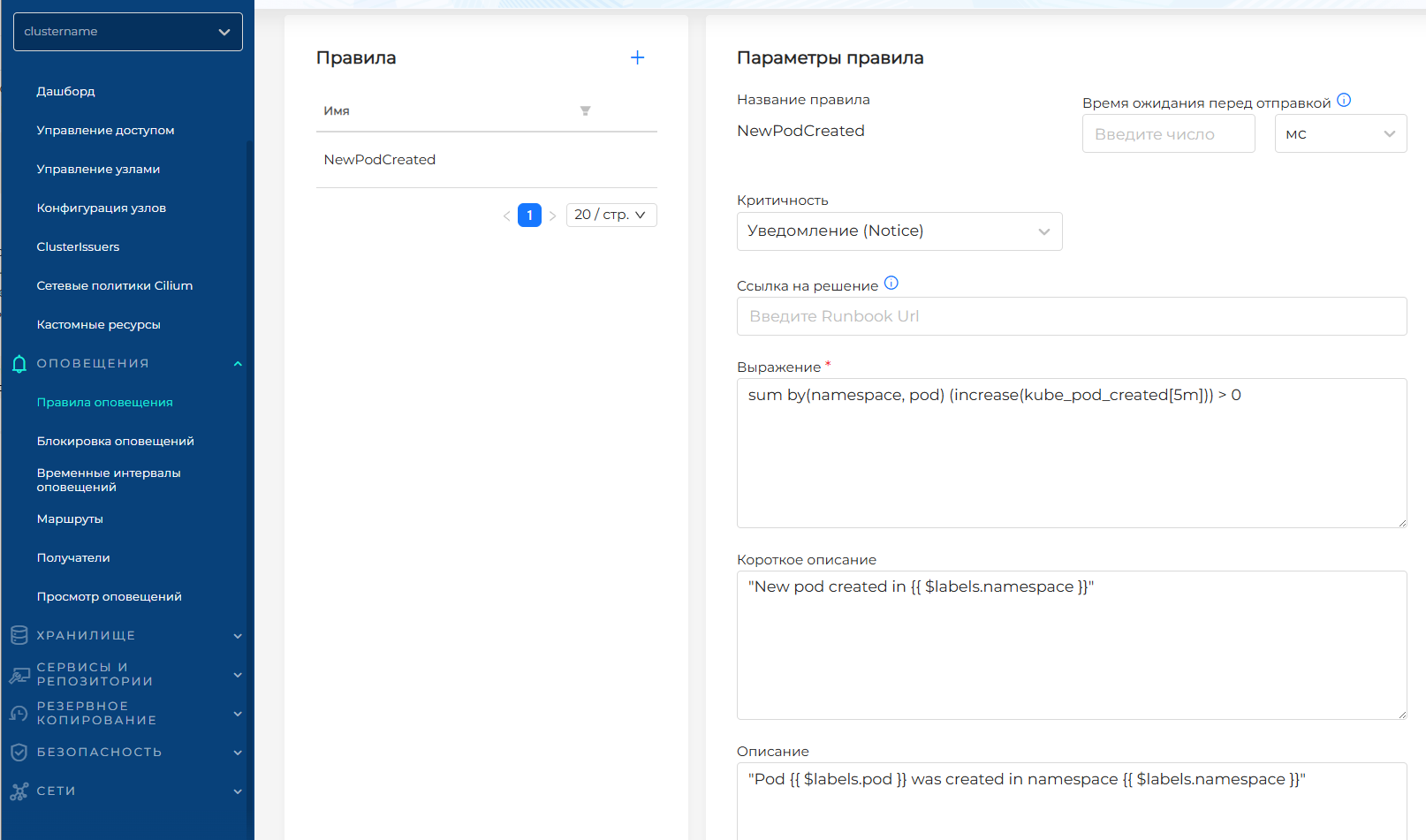Click page 1 pagination button
The image size is (1426, 840).
(529, 215)
